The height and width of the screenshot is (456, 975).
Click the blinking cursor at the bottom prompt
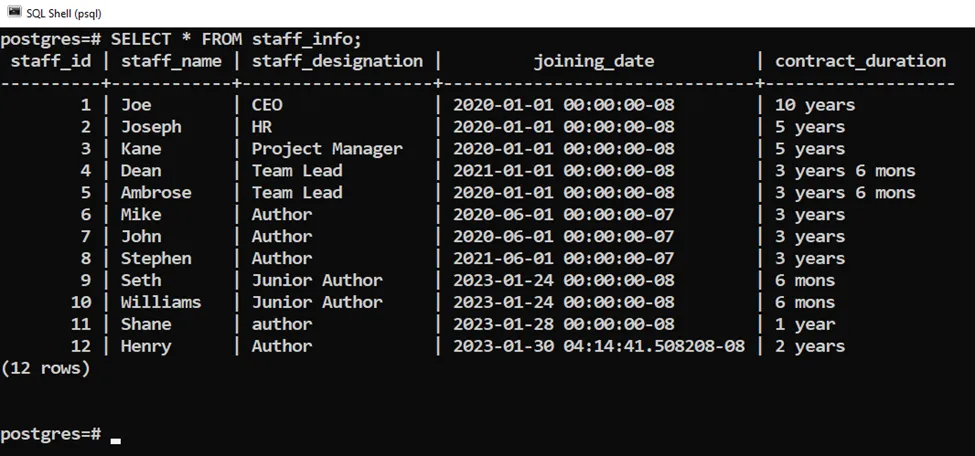(x=116, y=438)
